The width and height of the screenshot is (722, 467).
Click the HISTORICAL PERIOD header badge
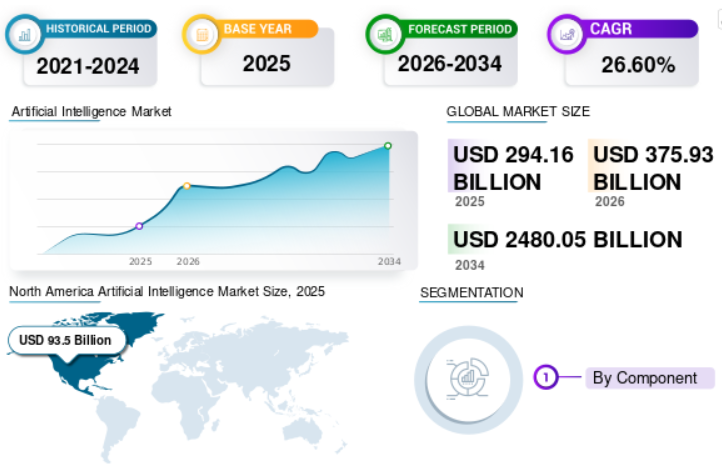99,29
